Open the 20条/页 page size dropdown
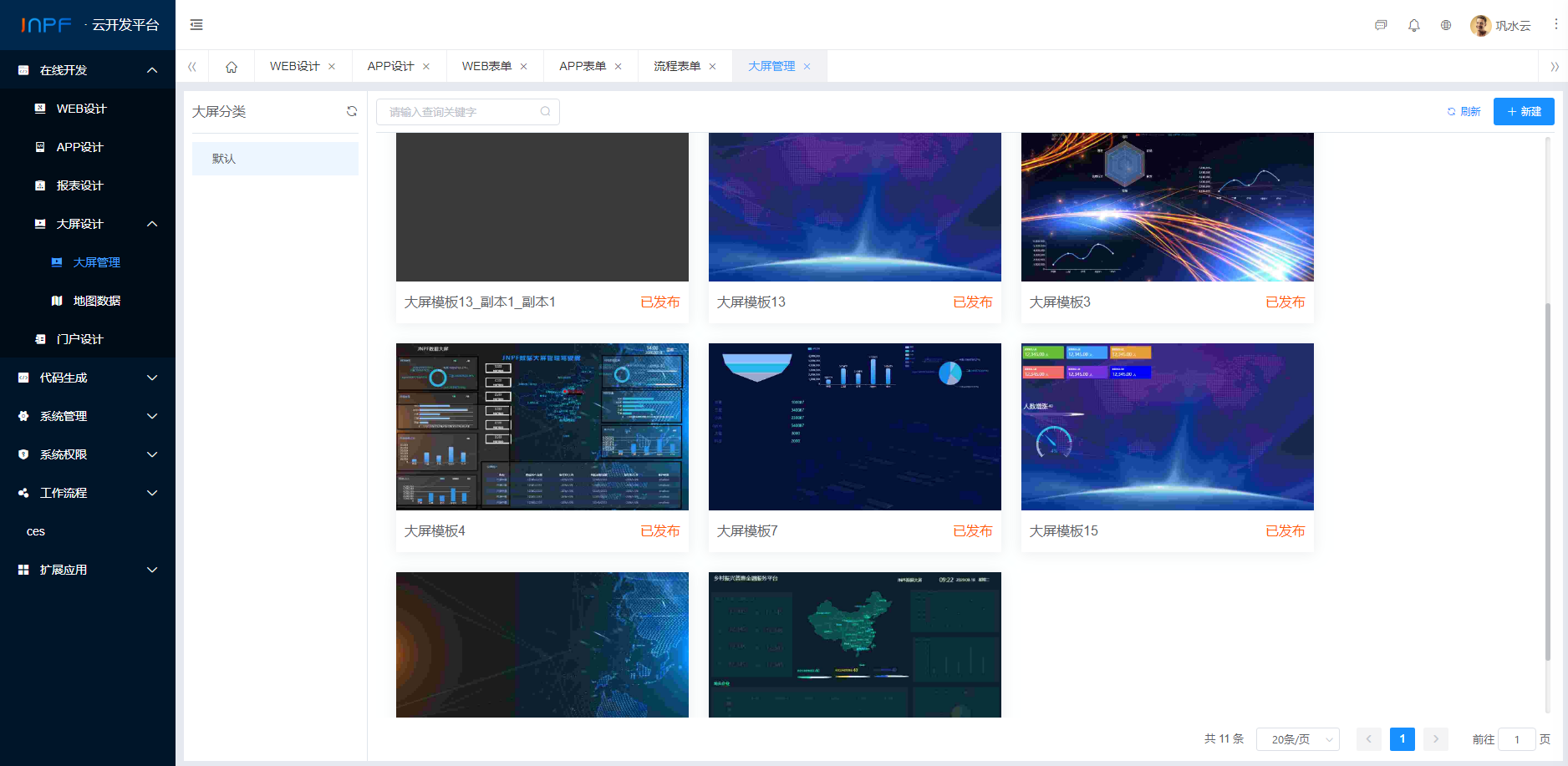Image resolution: width=1568 pixels, height=766 pixels. tap(1298, 739)
